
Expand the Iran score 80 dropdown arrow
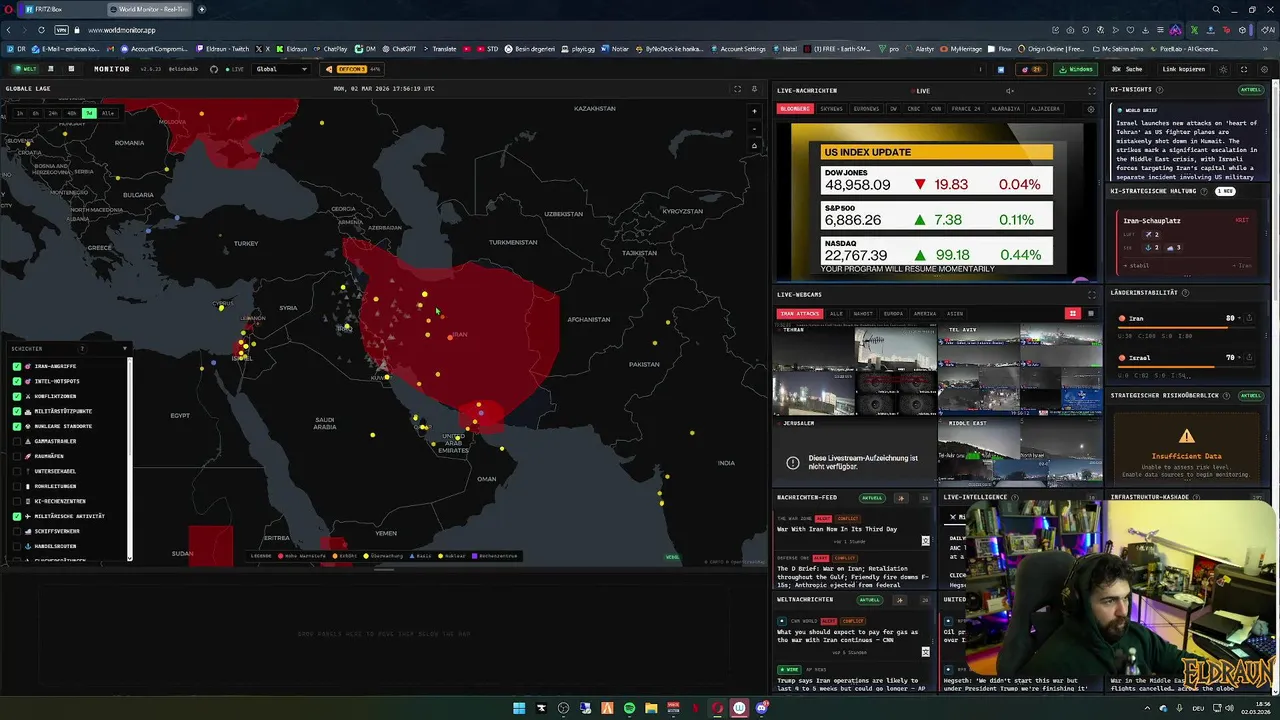coord(1239,318)
